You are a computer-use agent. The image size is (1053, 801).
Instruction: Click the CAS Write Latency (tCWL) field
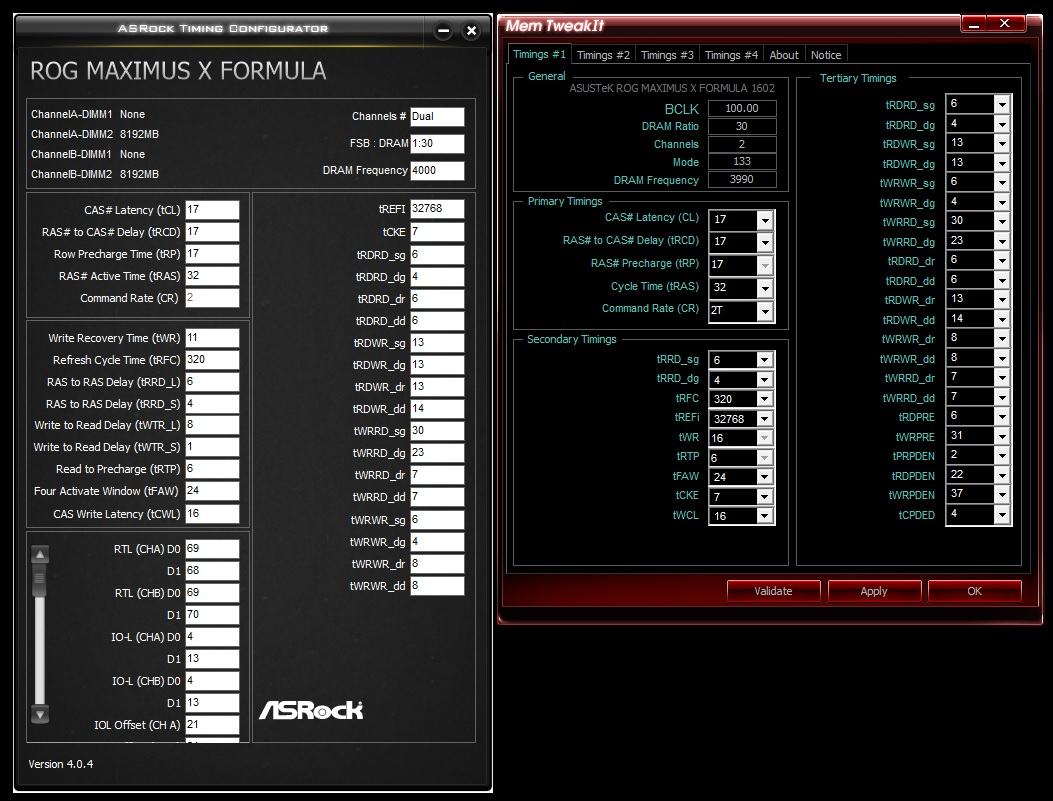[212, 514]
